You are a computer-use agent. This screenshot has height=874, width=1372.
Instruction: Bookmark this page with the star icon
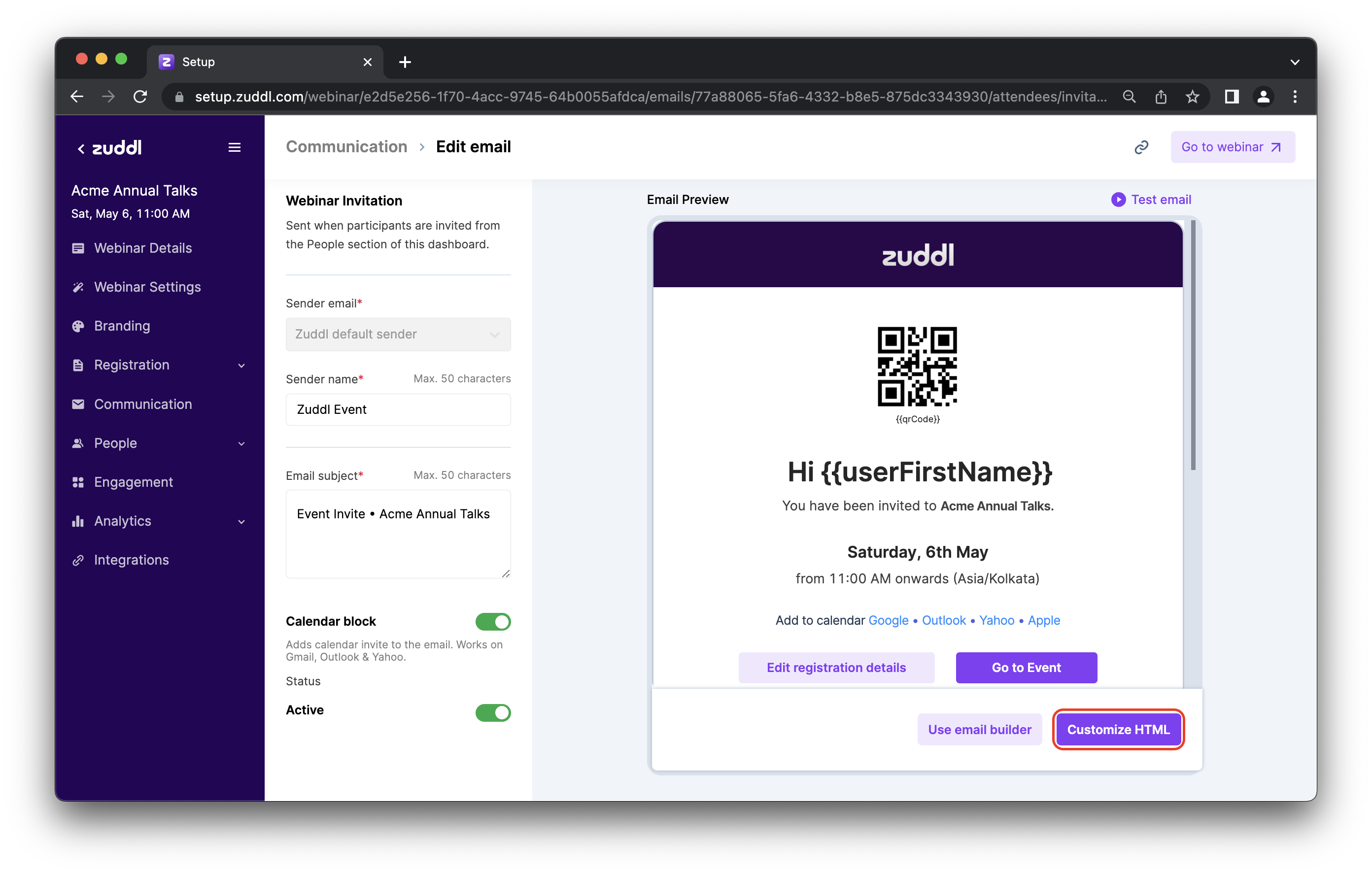(1192, 97)
